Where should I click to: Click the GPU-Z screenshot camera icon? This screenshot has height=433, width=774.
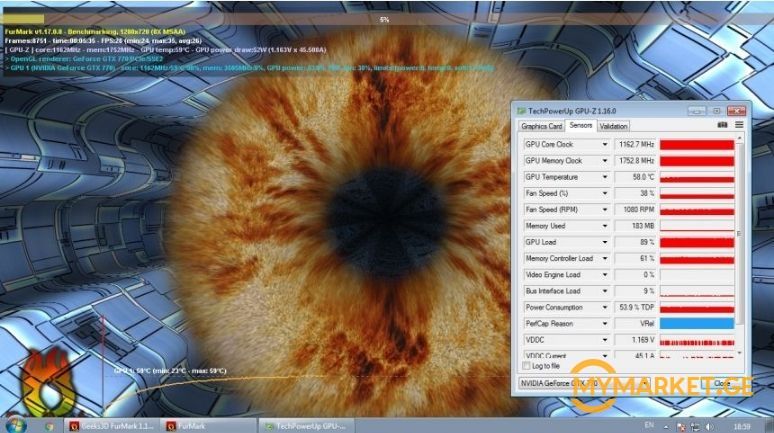[722, 125]
